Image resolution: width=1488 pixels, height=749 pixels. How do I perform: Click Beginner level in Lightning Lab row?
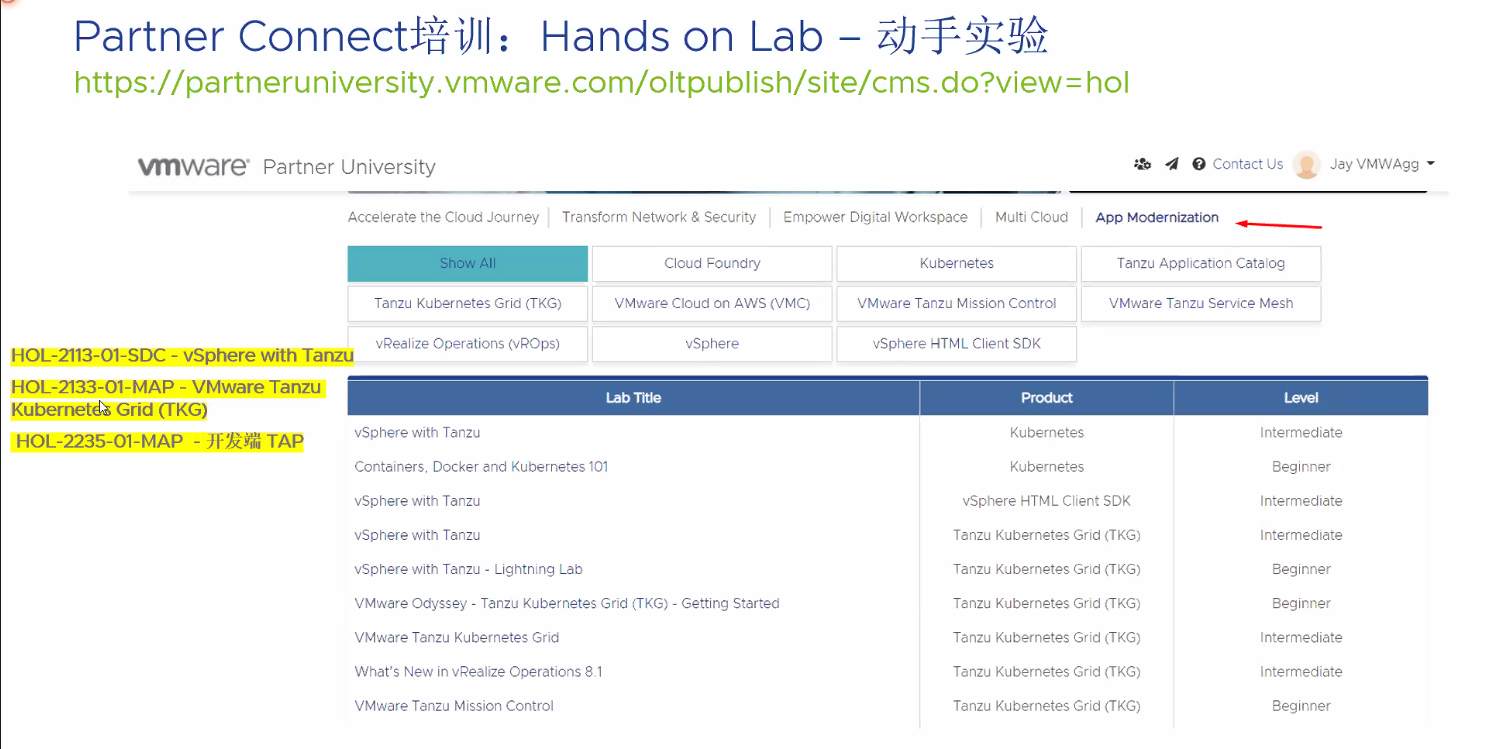tap(1301, 569)
